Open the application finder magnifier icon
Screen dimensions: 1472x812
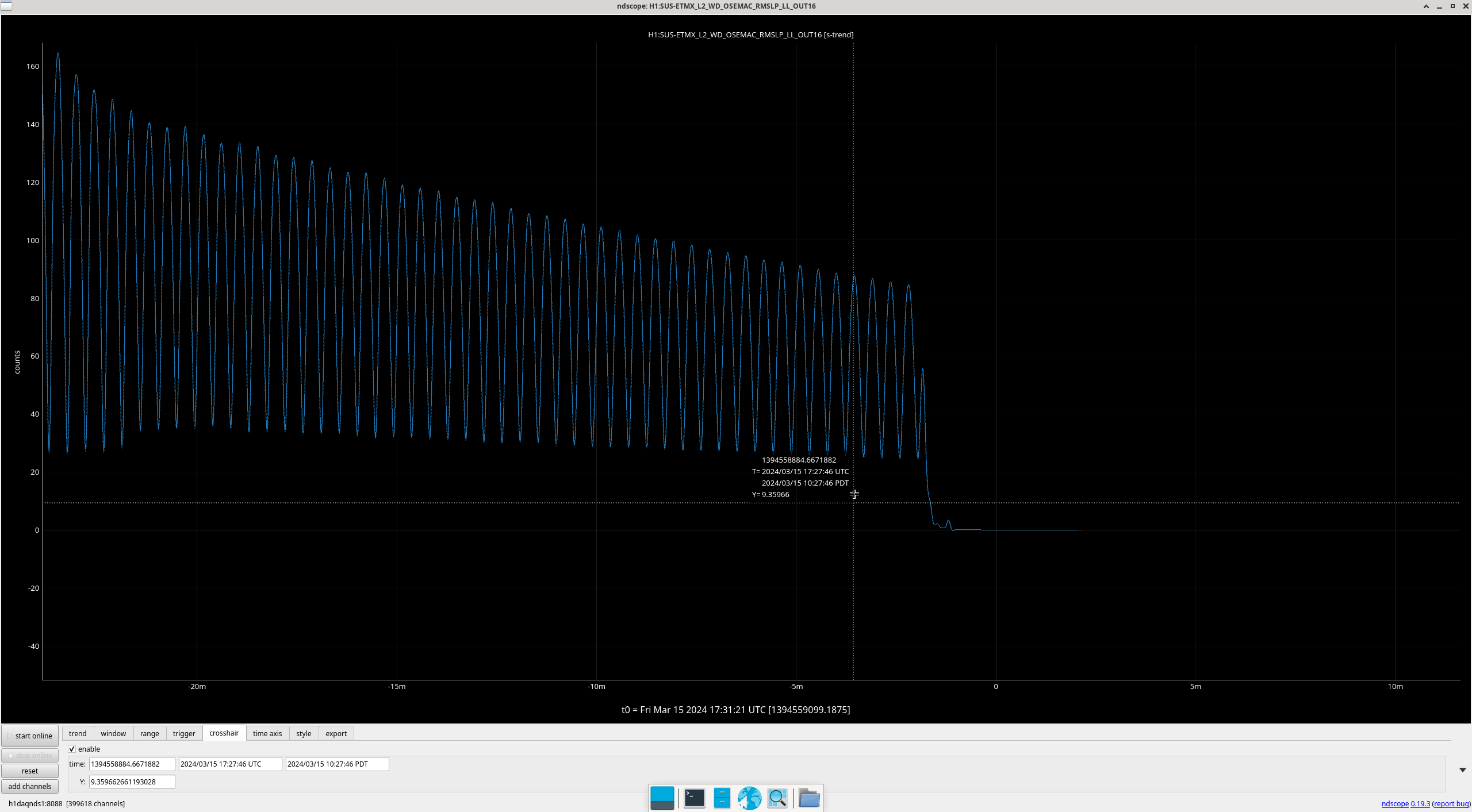pos(777,798)
